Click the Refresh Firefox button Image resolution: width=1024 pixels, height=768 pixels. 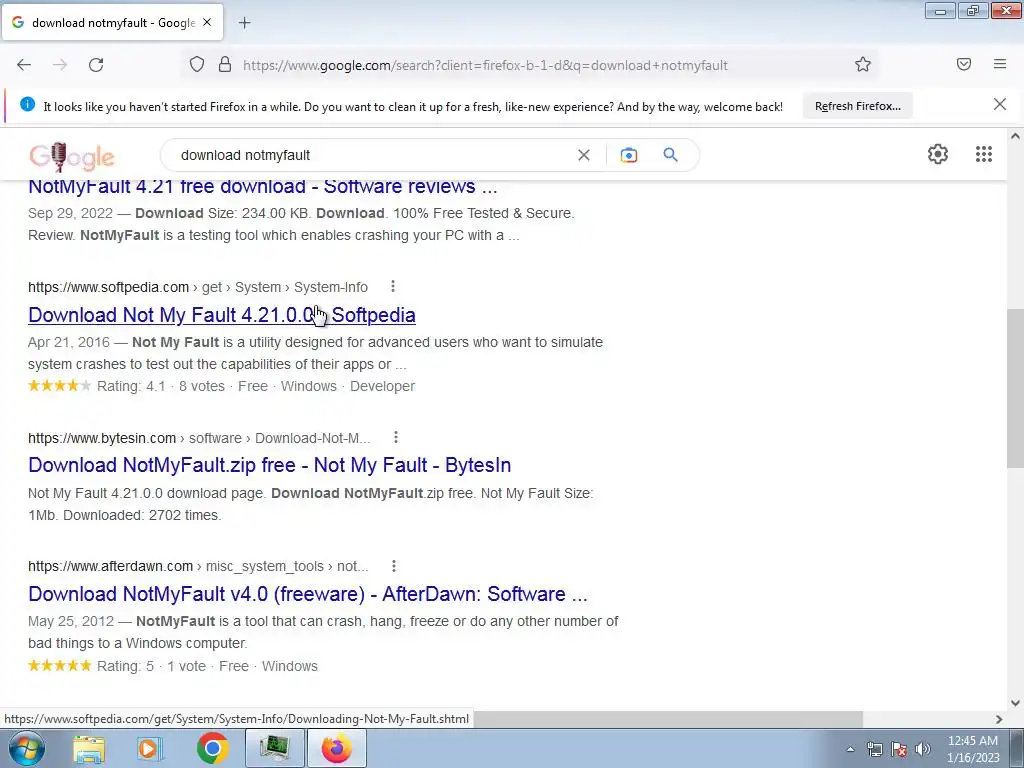857,106
